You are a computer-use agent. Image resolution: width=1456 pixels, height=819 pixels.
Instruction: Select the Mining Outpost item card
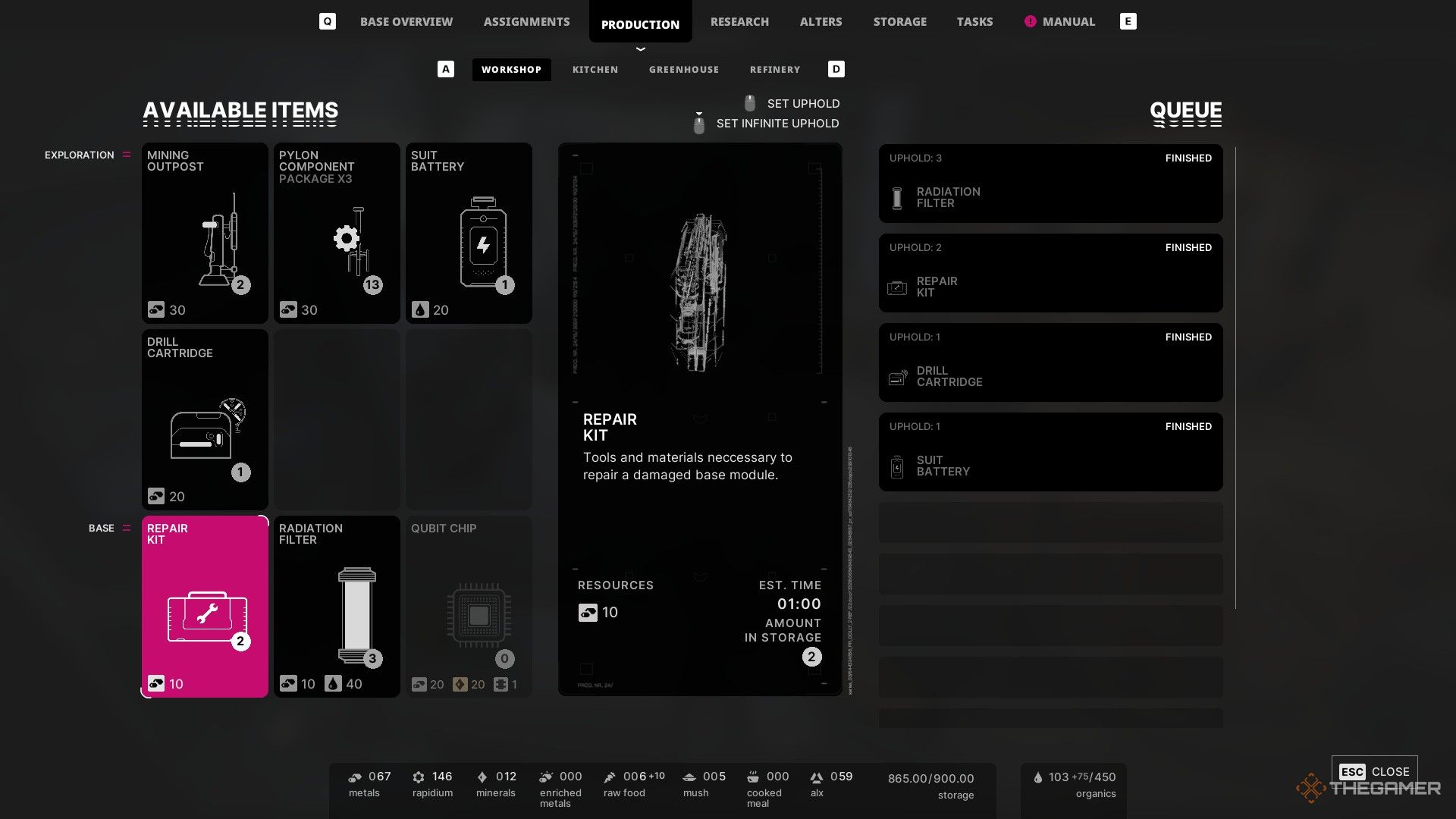[205, 233]
